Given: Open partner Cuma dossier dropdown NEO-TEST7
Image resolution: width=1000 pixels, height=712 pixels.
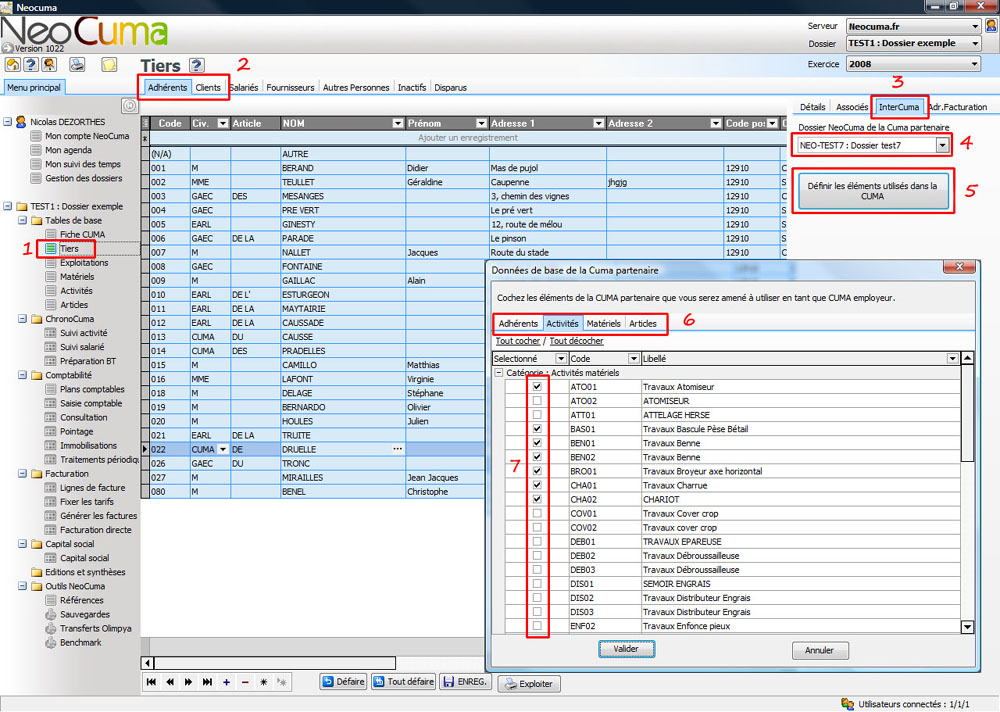Looking at the screenshot, I should tap(942, 145).
